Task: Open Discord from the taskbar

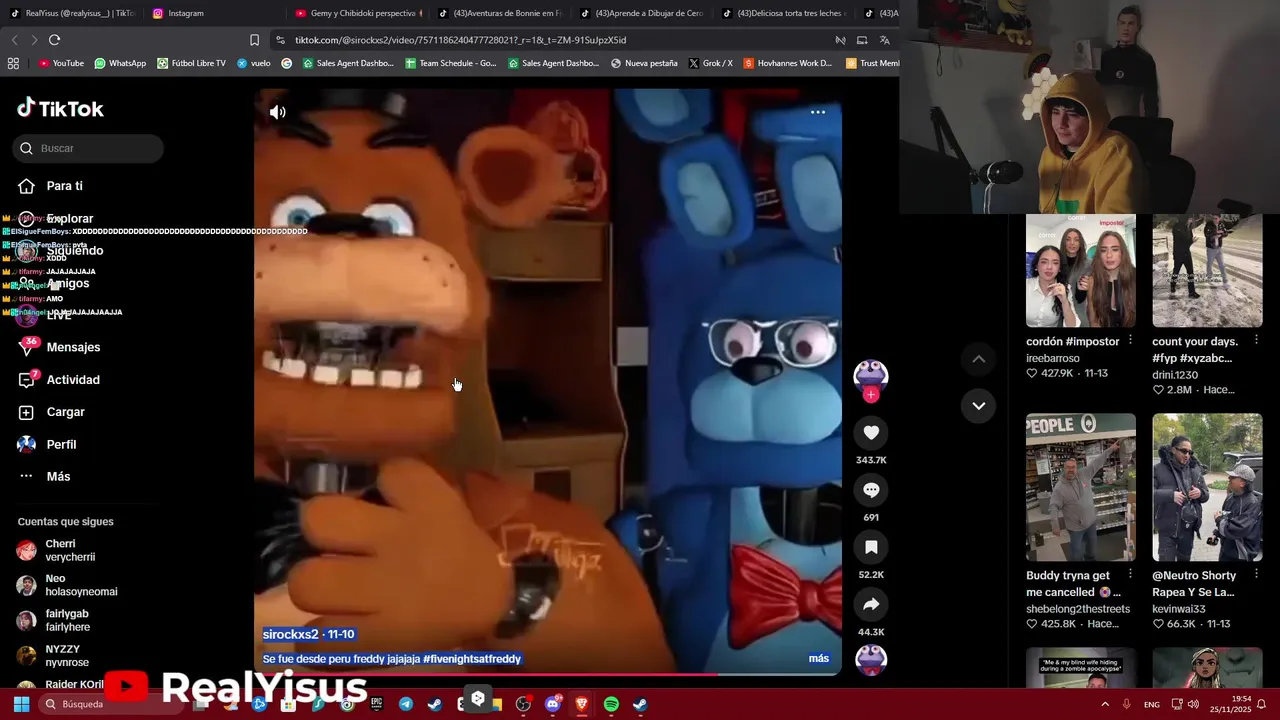Action: pyautogui.click(x=553, y=704)
